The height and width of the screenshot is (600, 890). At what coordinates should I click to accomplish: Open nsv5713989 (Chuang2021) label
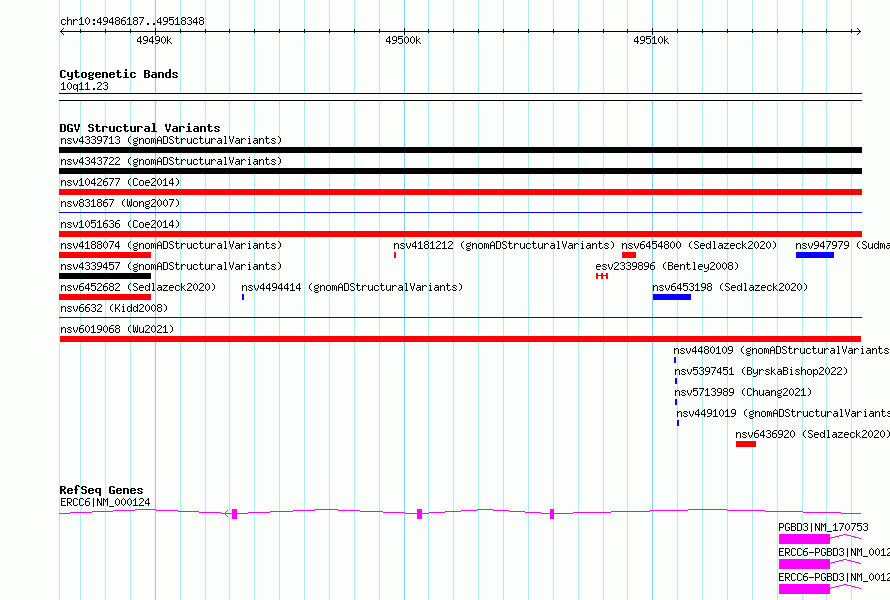point(744,392)
